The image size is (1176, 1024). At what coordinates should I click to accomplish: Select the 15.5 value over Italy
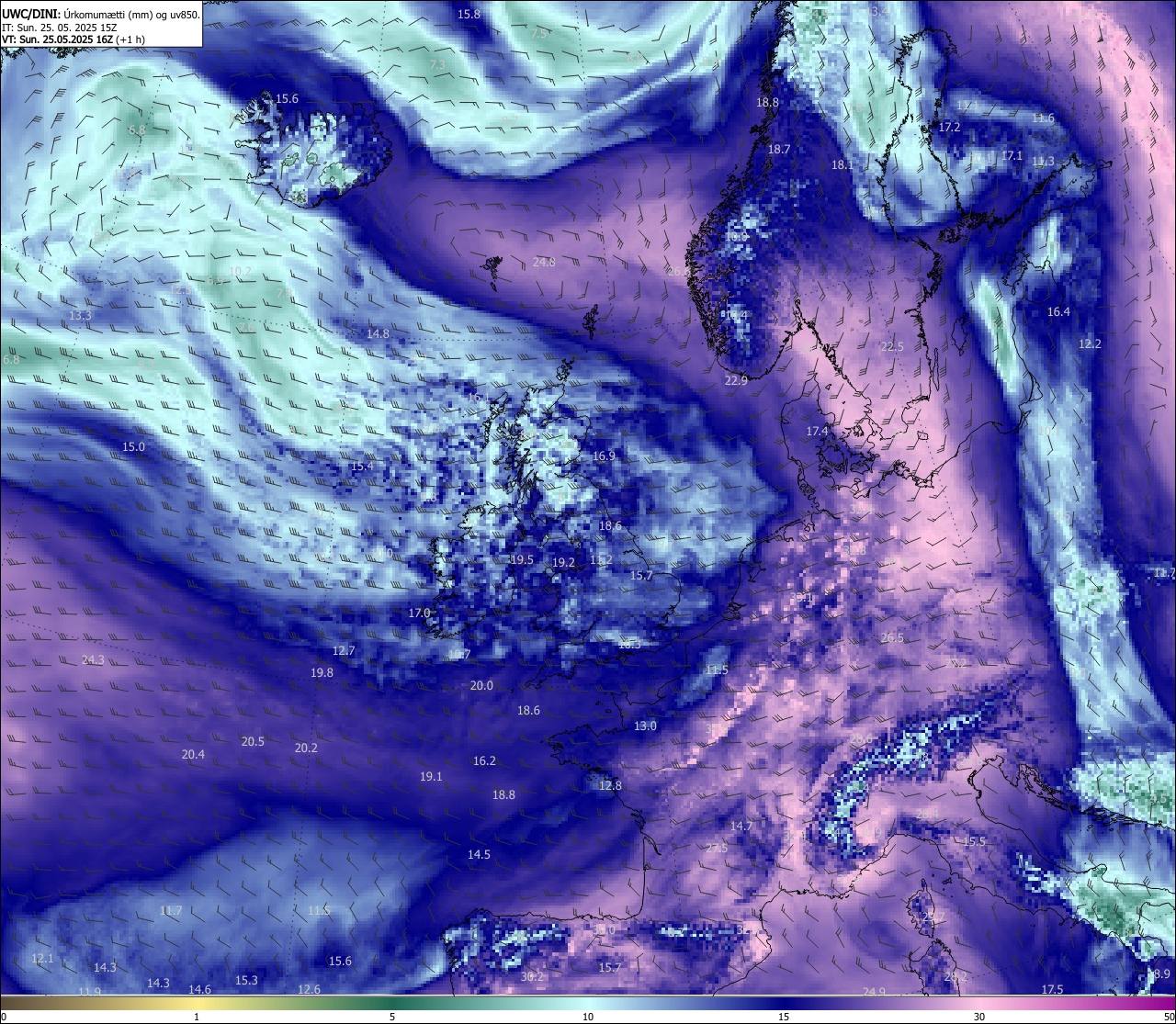pyautogui.click(x=974, y=841)
